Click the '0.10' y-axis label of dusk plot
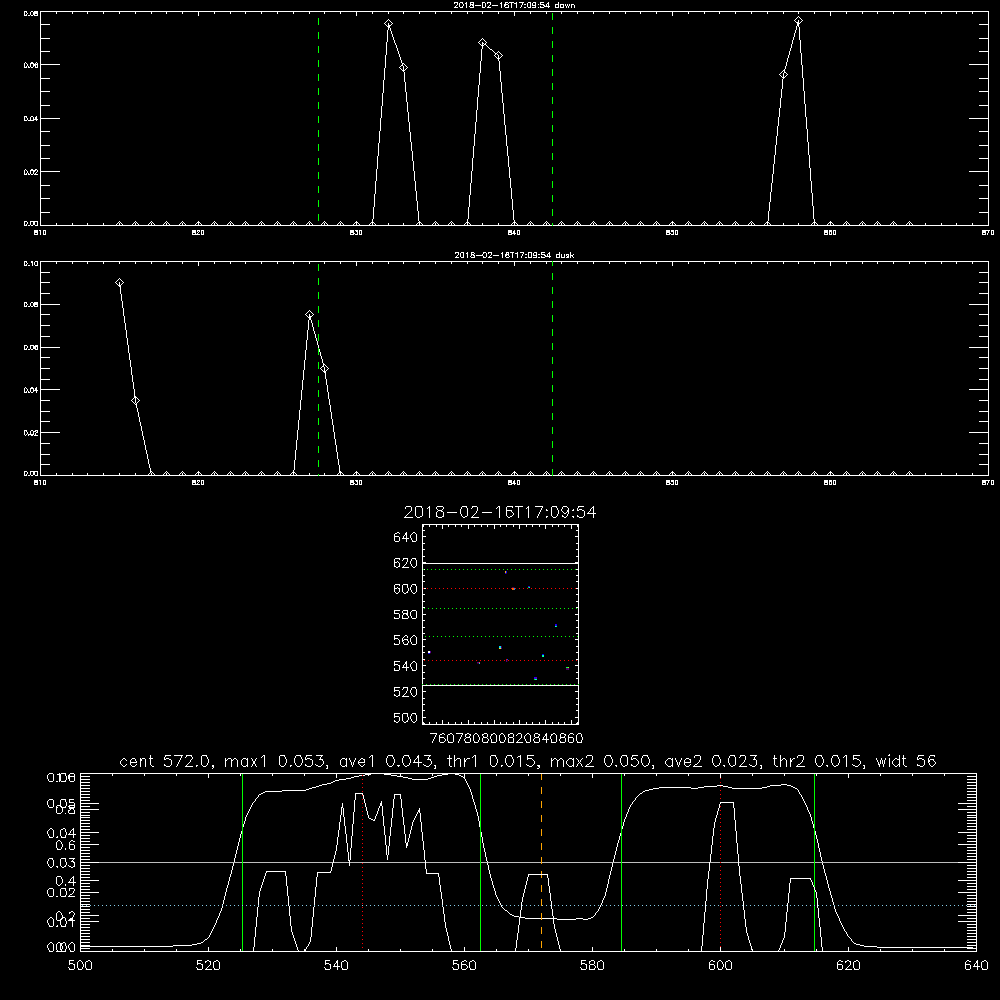Viewport: 1000px width, 1000px height. point(30,263)
